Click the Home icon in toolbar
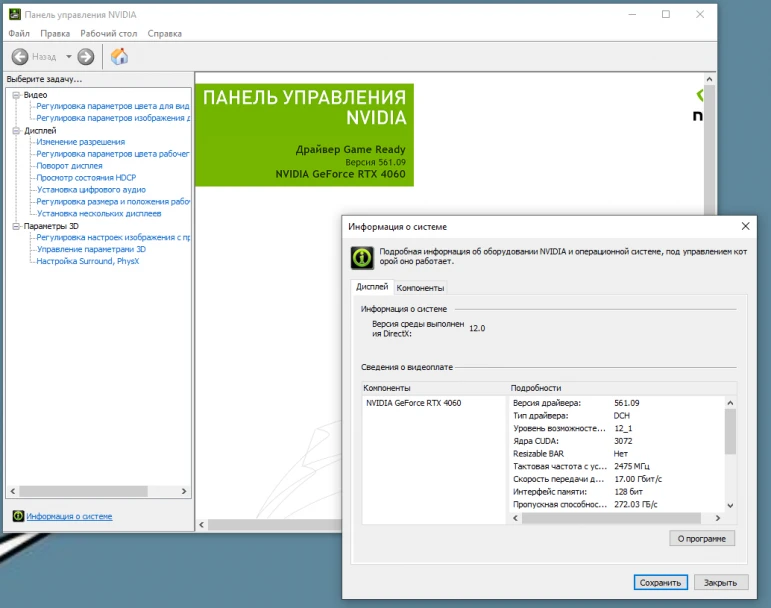 119,57
